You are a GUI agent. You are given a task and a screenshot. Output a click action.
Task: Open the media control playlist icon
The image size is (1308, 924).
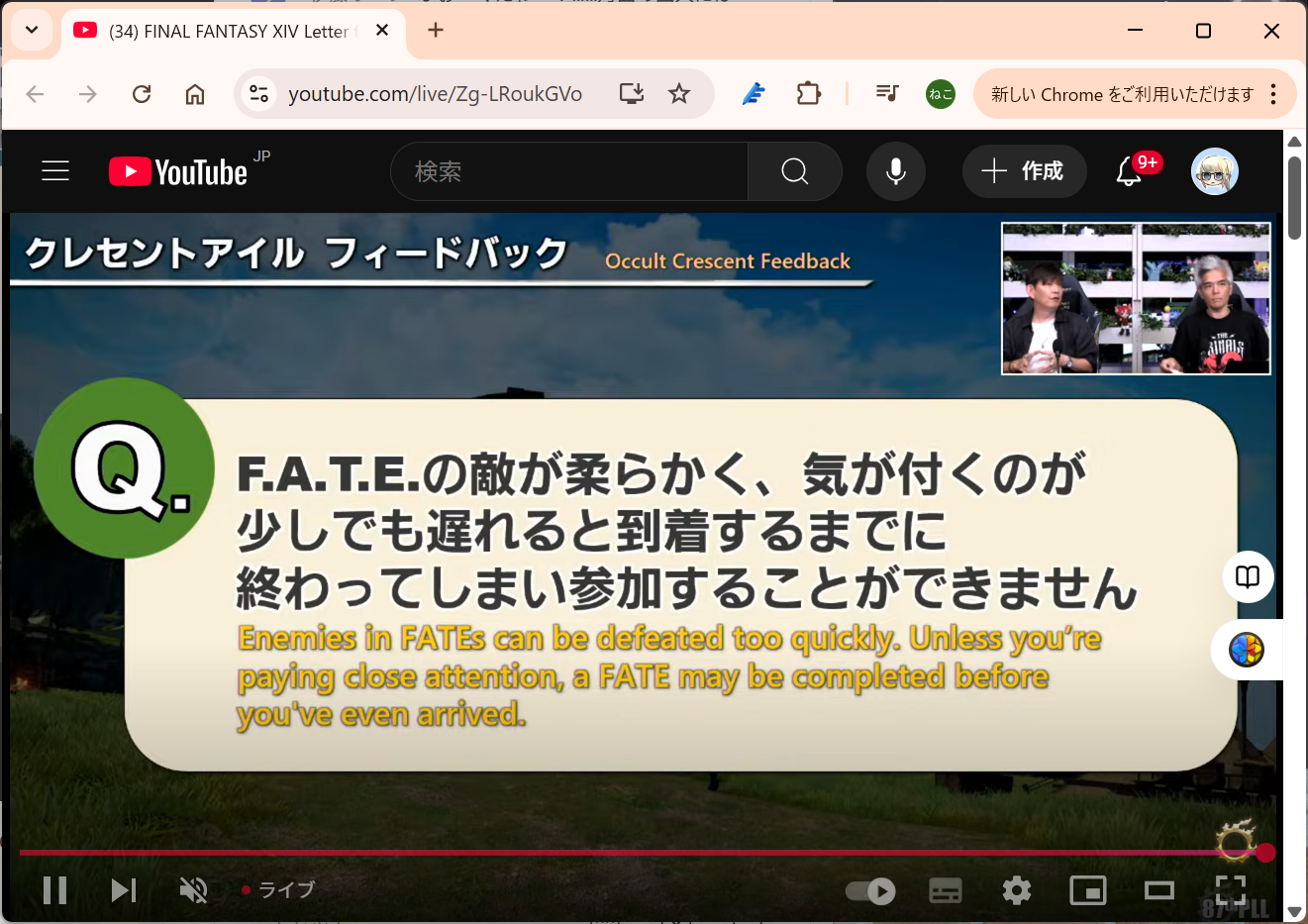(x=887, y=94)
